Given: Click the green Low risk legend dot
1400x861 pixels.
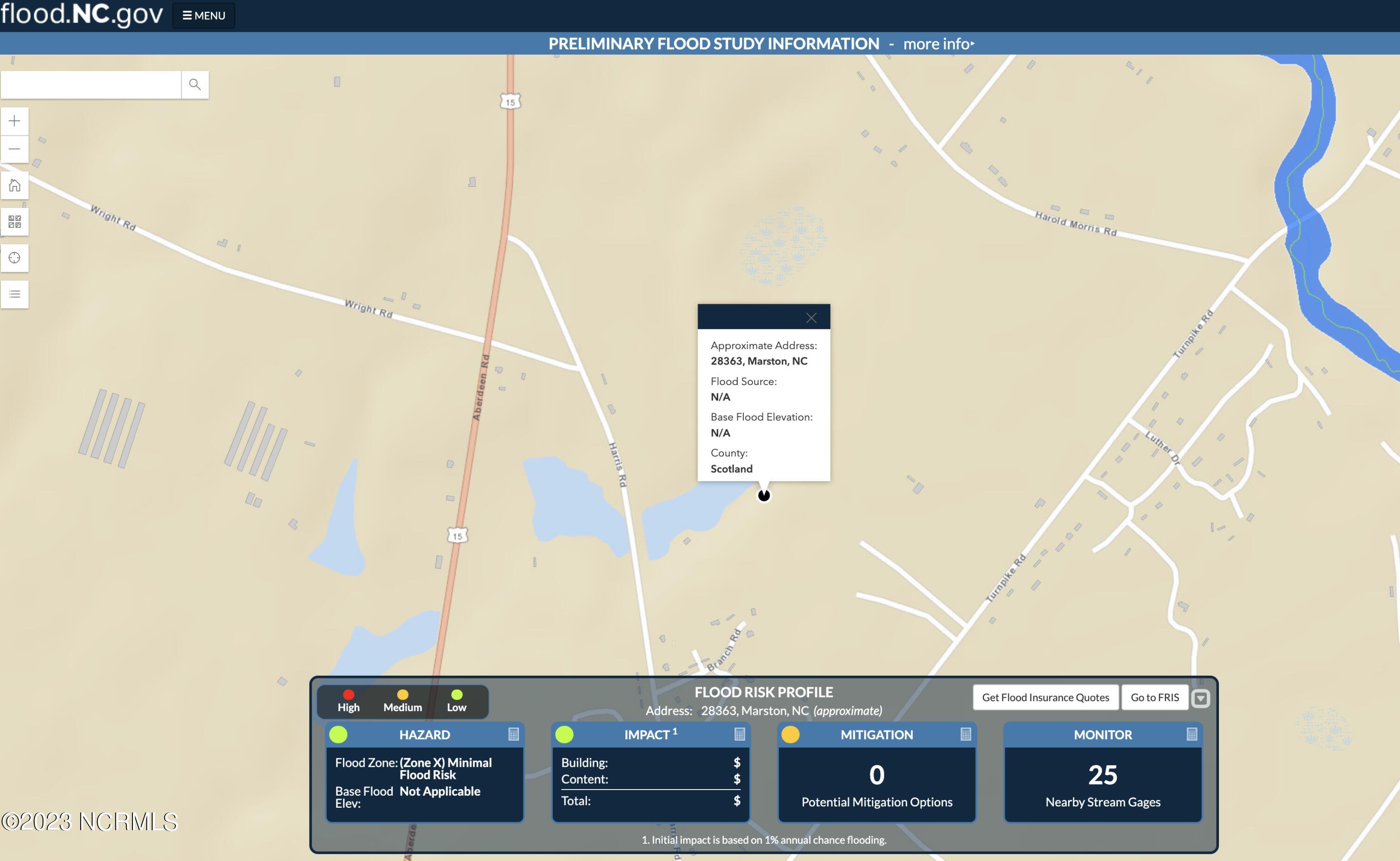Looking at the screenshot, I should pyautogui.click(x=456, y=694).
